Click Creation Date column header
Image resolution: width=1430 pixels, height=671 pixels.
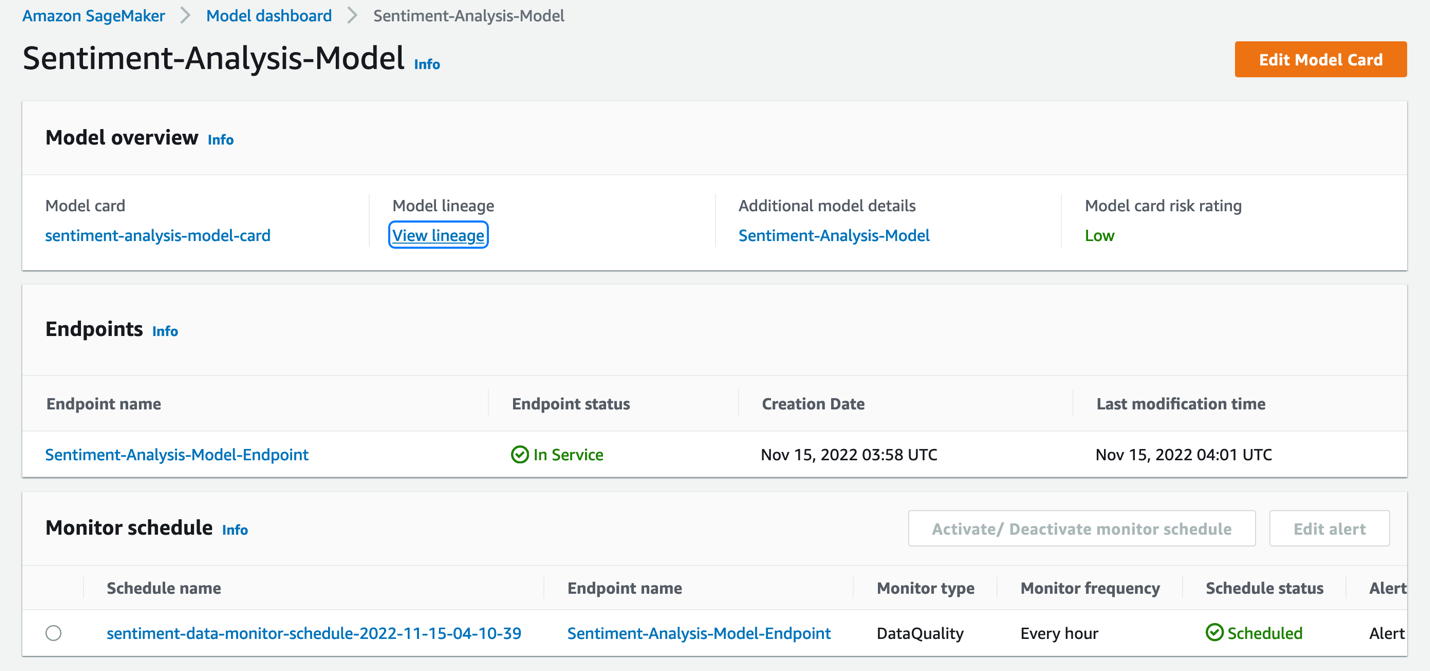[813, 404]
